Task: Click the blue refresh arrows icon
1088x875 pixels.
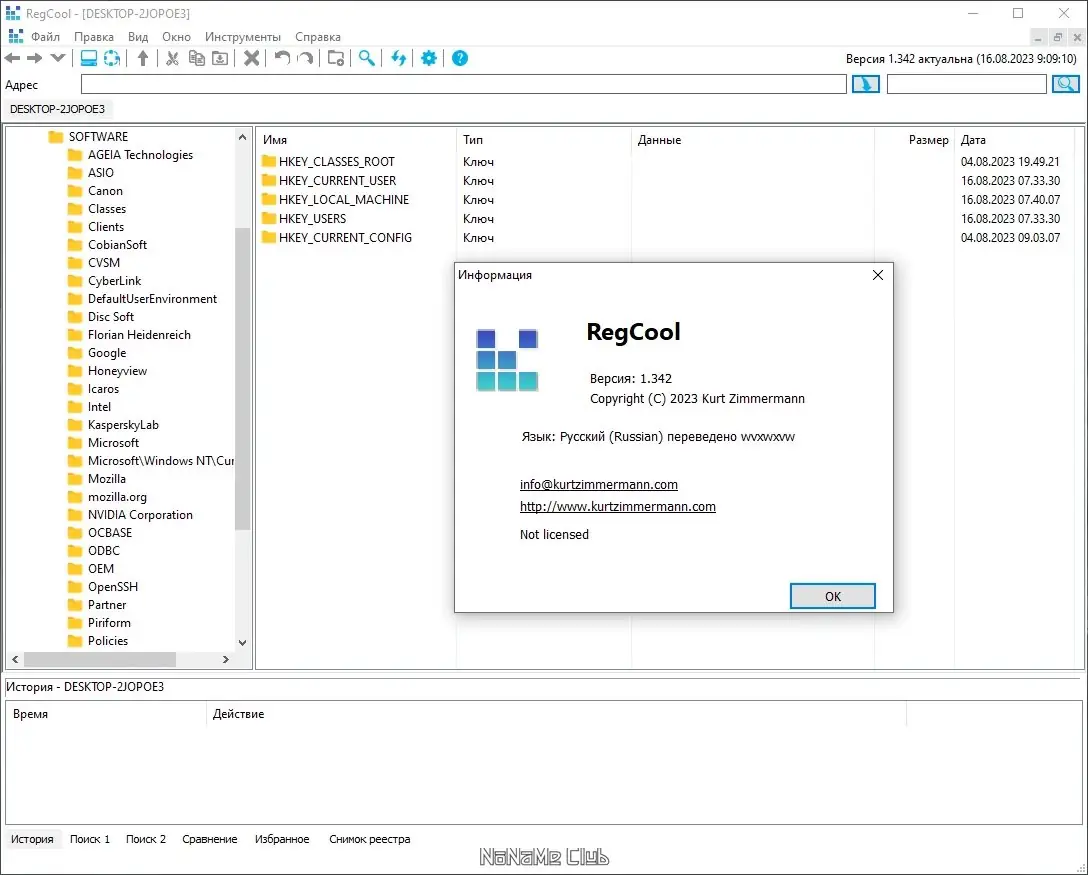Action: 398,58
